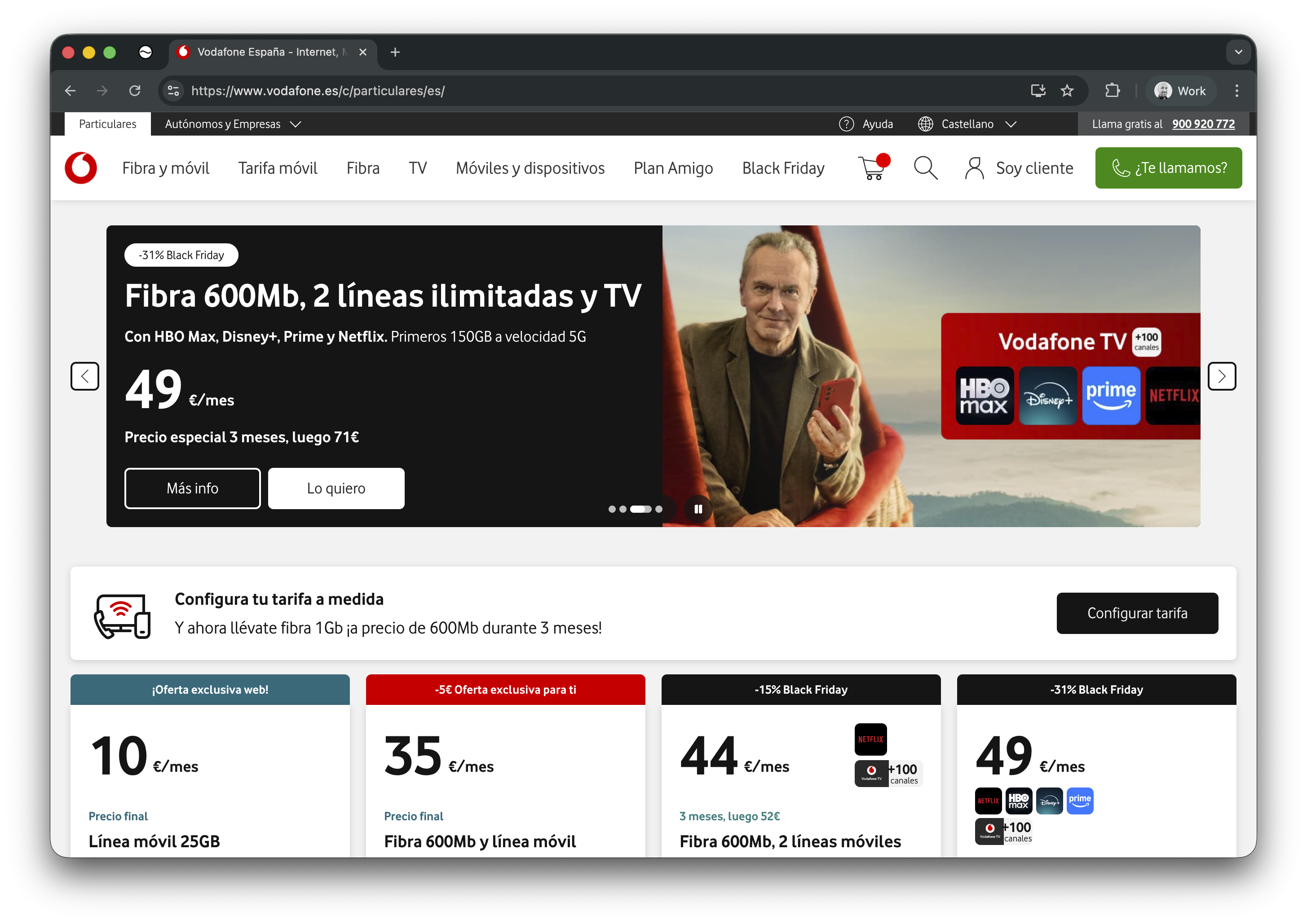Screen dimensions: 1307x924
Task: Open the site information icon beside the URL
Action: (173, 90)
